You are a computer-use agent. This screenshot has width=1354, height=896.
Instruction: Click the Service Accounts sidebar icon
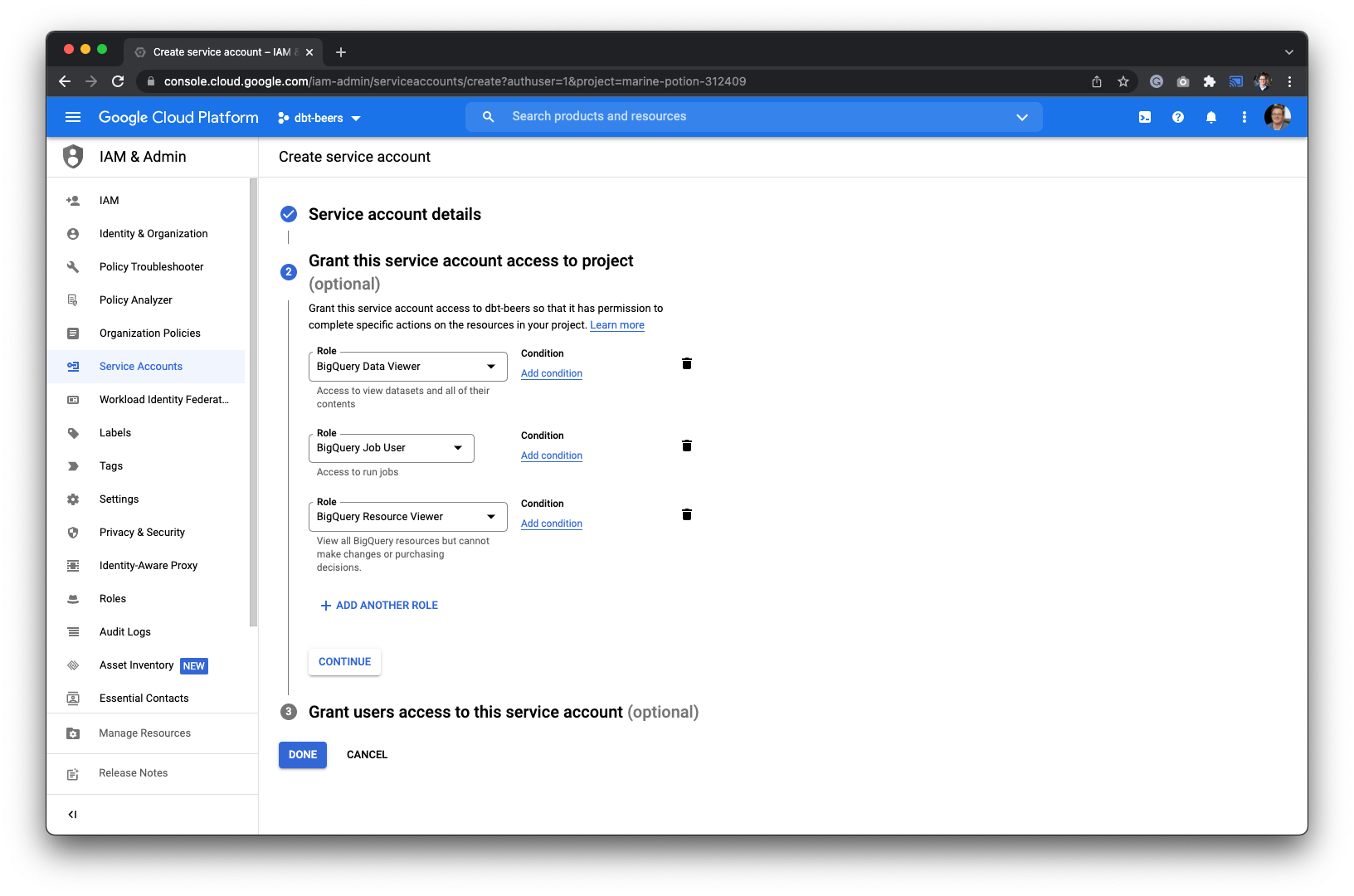(73, 367)
